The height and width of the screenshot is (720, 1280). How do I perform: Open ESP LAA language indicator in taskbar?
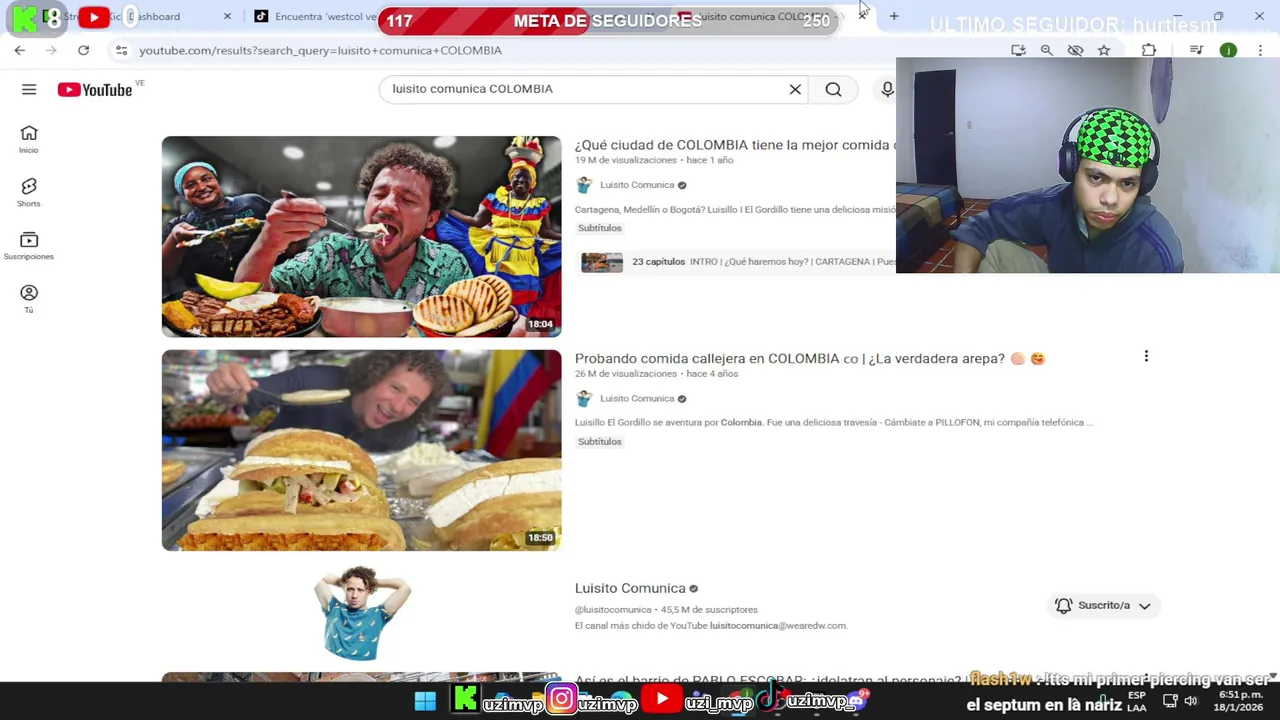1137,701
